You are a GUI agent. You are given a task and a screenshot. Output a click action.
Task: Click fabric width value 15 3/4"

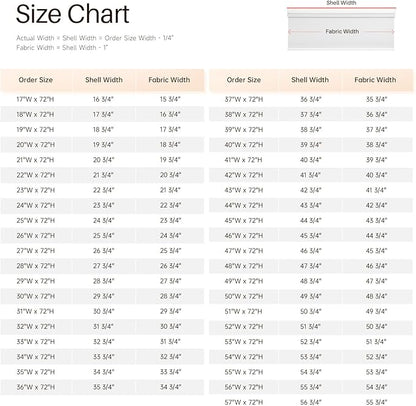[170, 99]
